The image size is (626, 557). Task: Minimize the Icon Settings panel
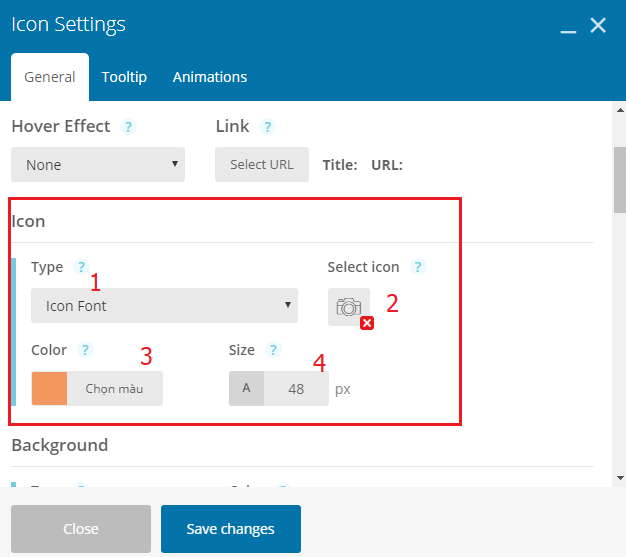click(x=568, y=31)
